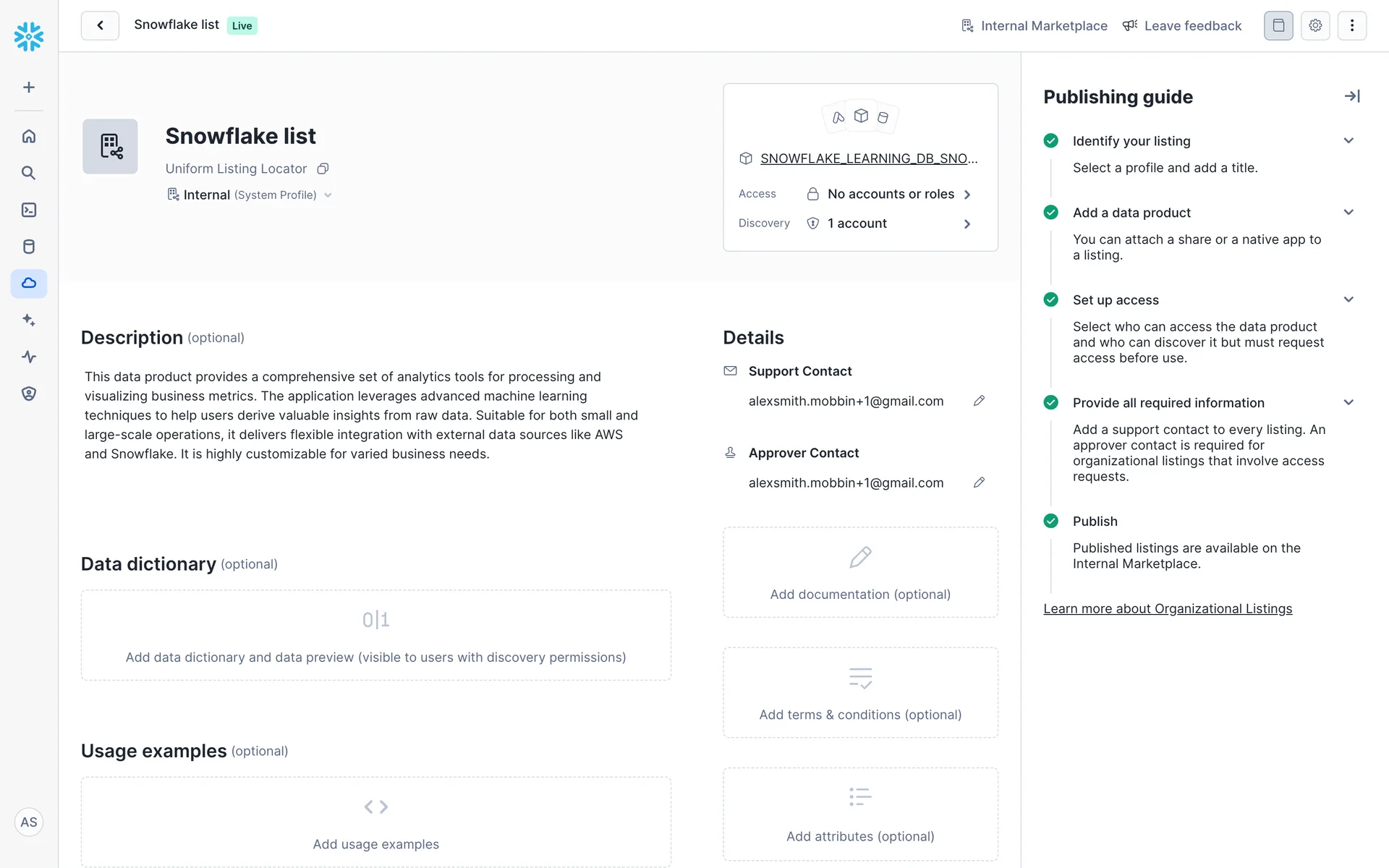Click the back arrow button
Viewport: 1389px width, 868px height.
(x=100, y=25)
